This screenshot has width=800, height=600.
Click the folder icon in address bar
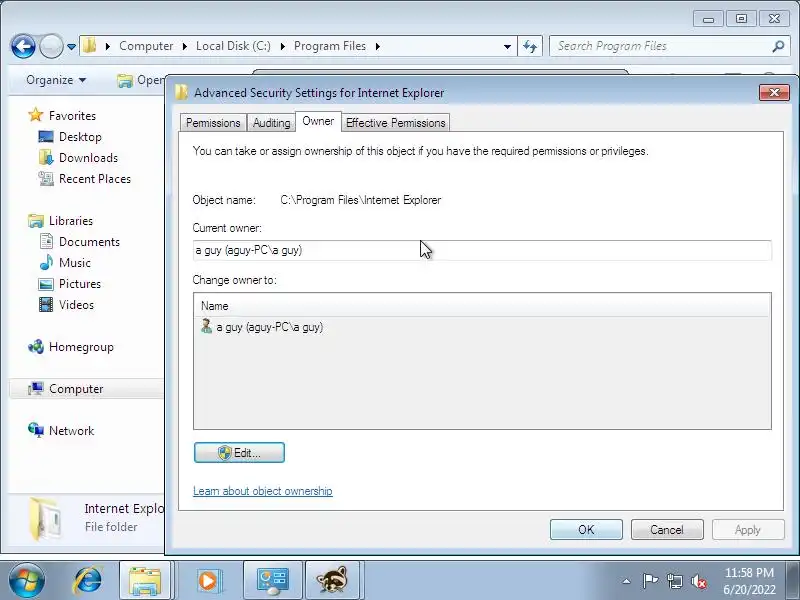tap(90, 46)
